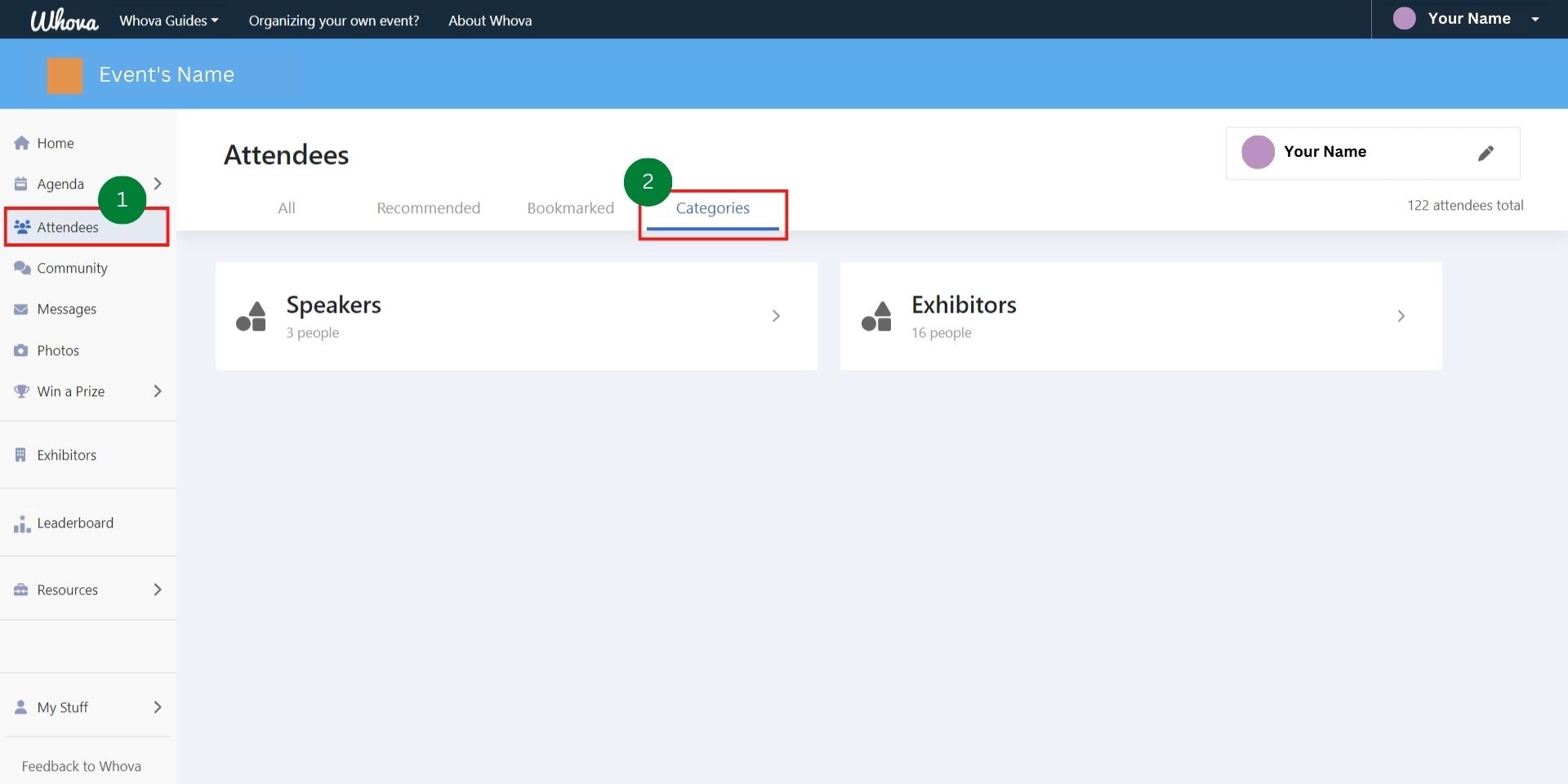Open the Leaderboard panel
Screen dimensions: 1568x784
pos(75,523)
